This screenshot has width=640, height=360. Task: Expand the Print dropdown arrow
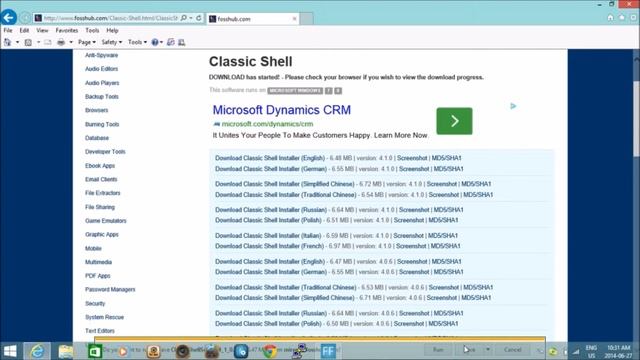(71, 42)
